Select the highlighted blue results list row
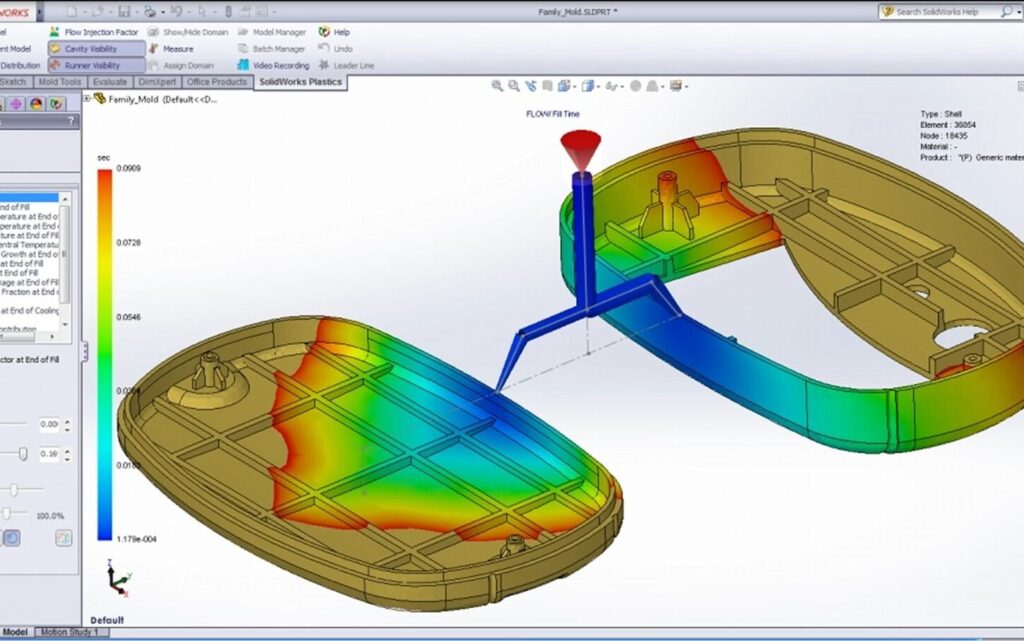 coord(29,197)
